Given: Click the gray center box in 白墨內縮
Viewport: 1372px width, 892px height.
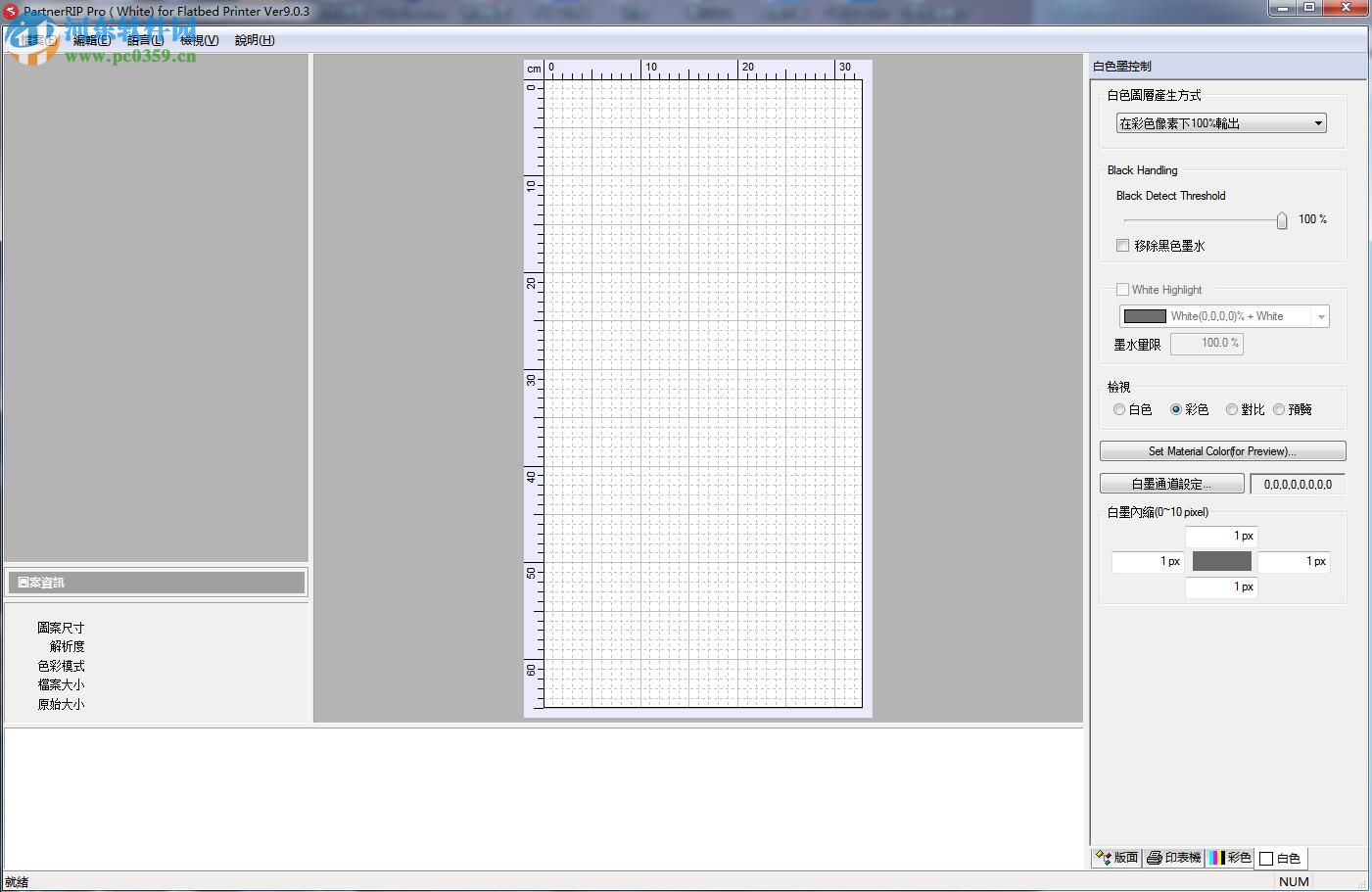Looking at the screenshot, I should point(1221,561).
